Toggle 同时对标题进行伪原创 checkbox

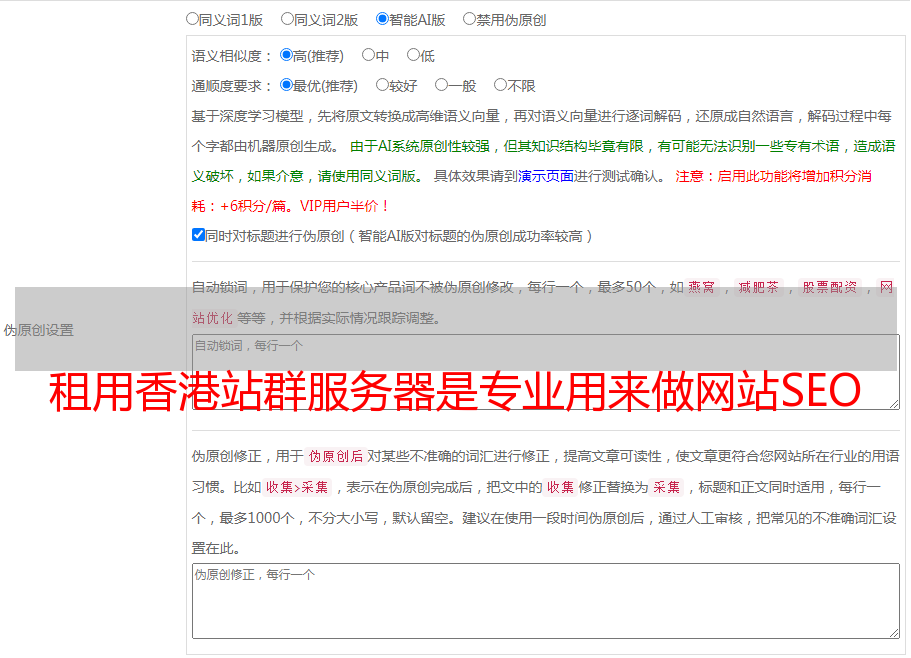tap(198, 235)
